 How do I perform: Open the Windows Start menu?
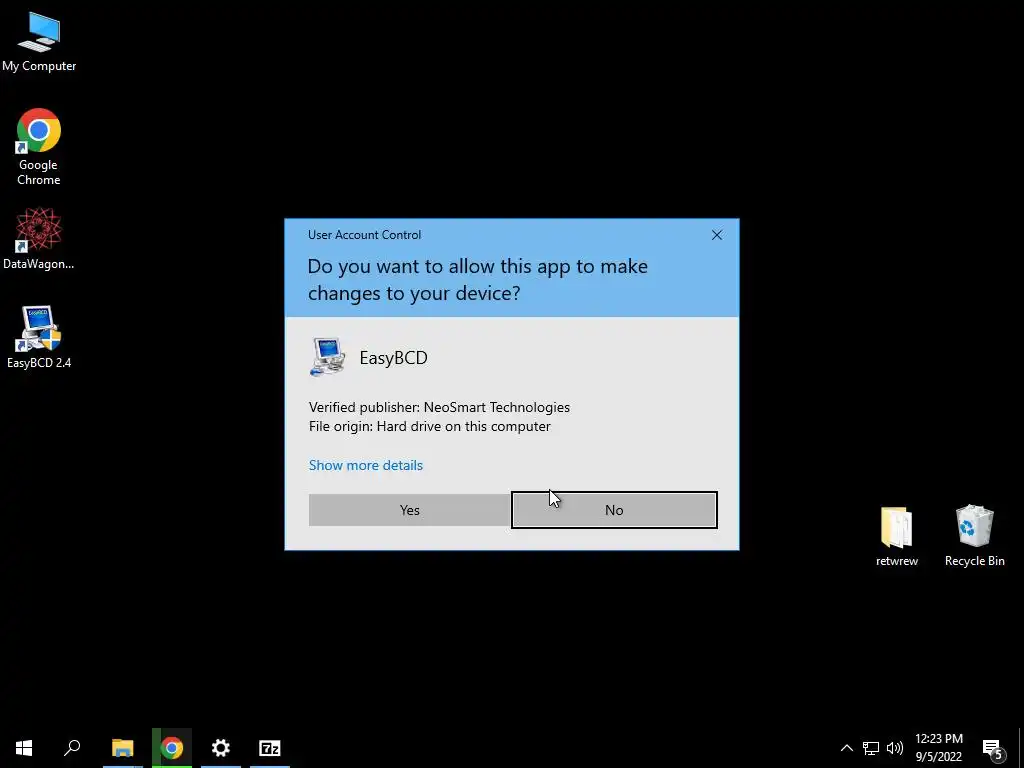tap(24, 748)
